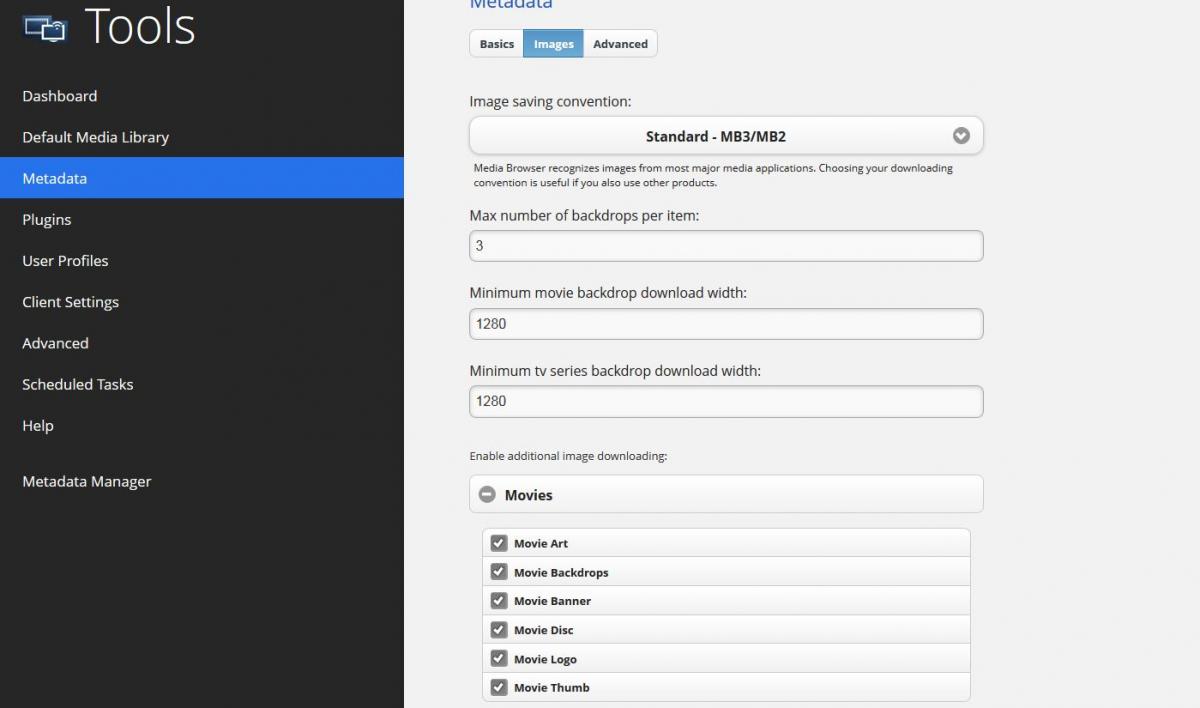
Task: Open the Plugins sidebar page
Action: pos(47,219)
